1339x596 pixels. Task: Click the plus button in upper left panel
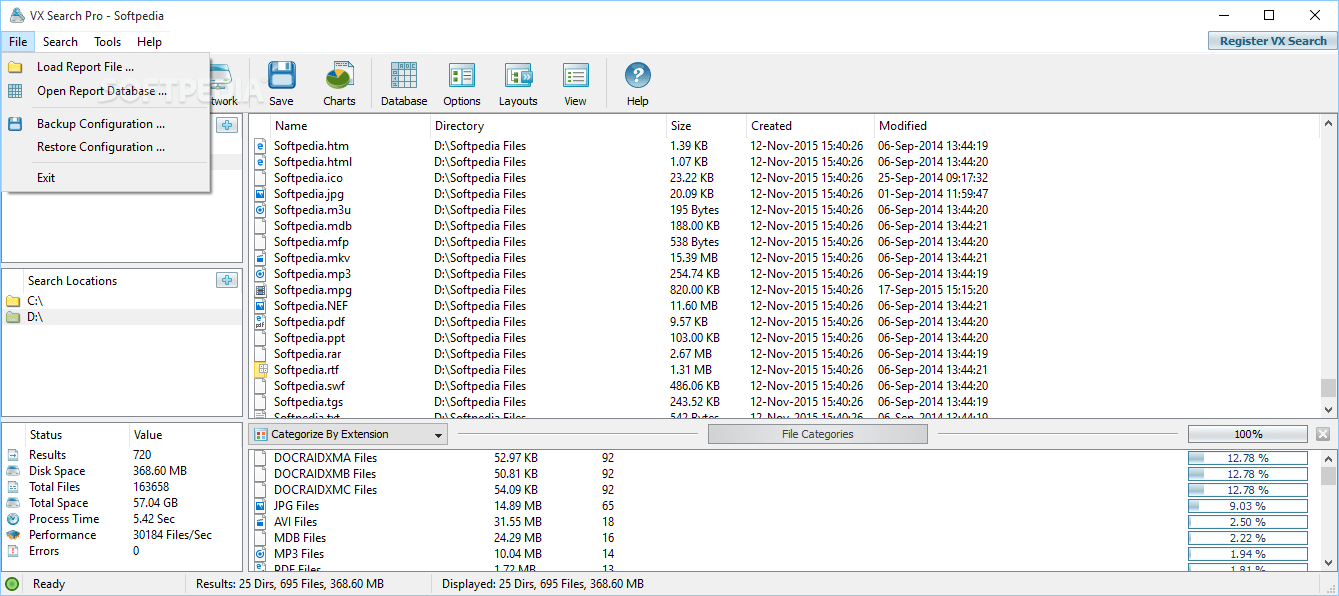pyautogui.click(x=227, y=125)
